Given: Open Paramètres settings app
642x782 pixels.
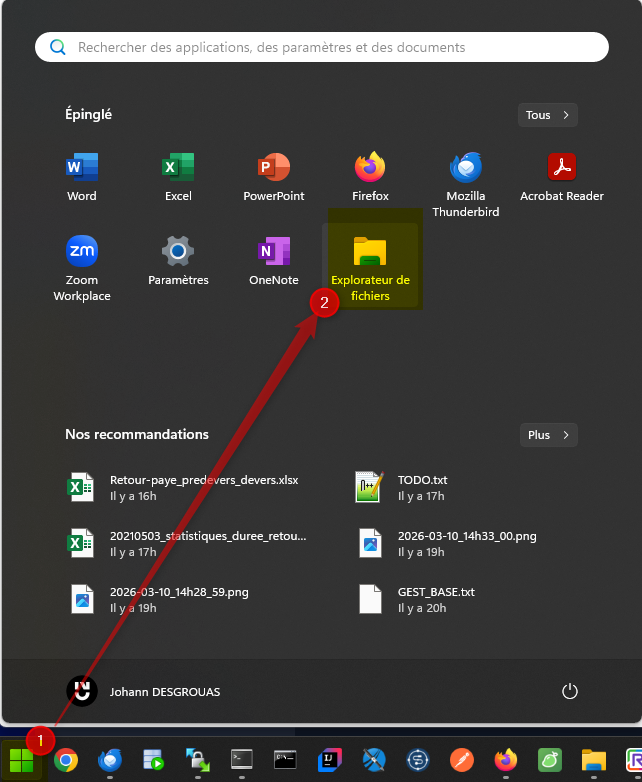Looking at the screenshot, I should [x=178, y=262].
